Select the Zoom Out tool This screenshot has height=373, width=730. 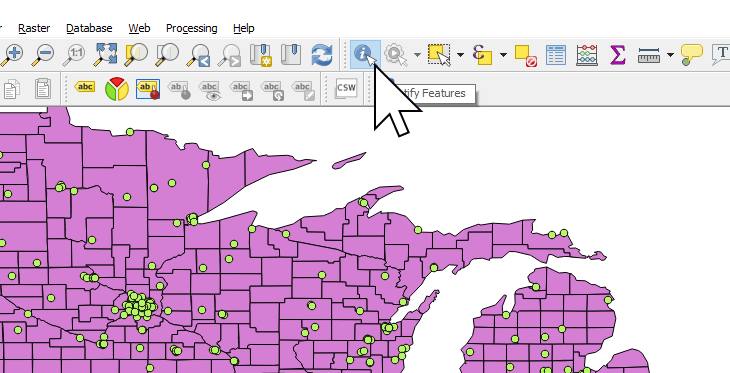coord(42,55)
